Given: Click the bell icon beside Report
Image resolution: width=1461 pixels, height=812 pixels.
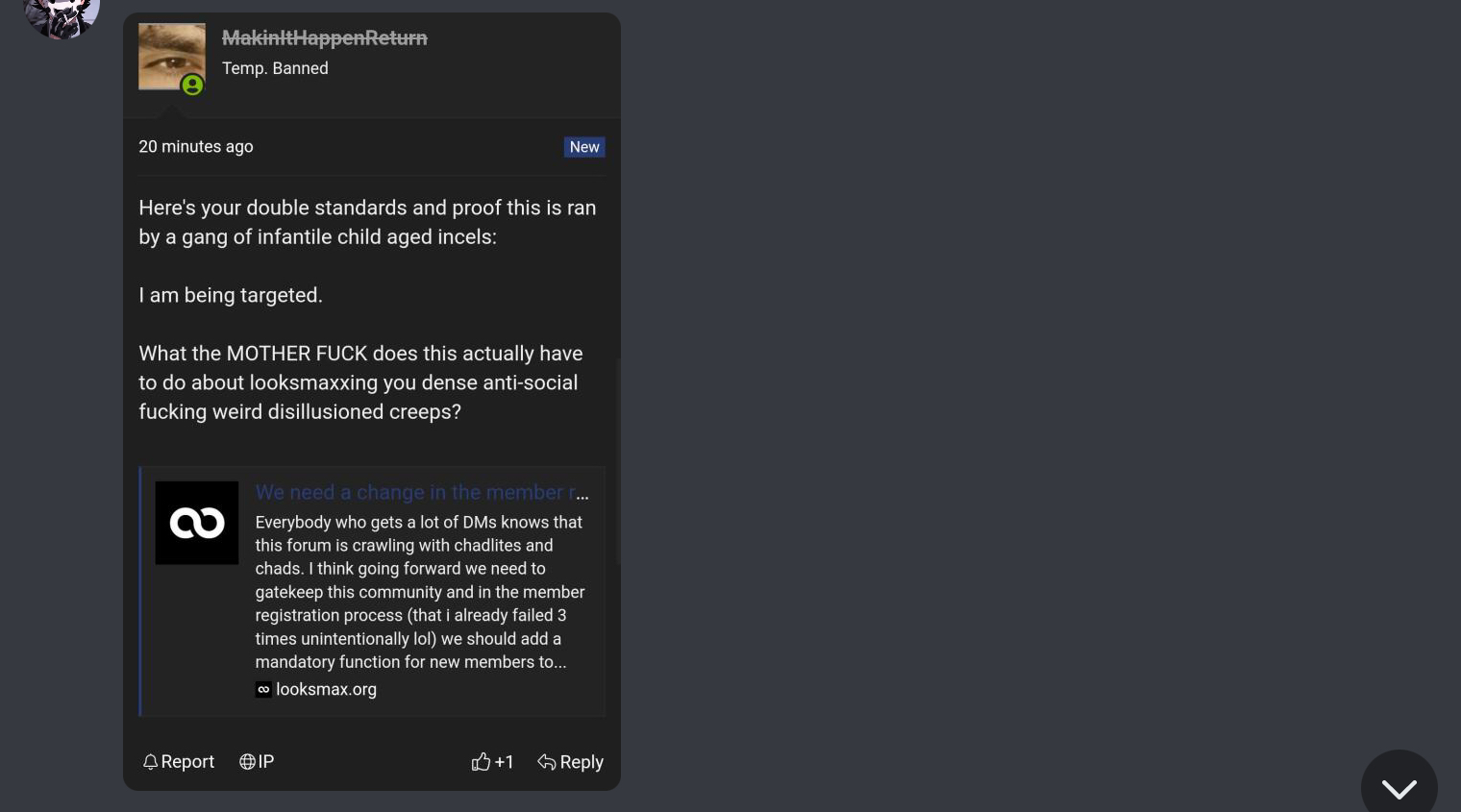Looking at the screenshot, I should (x=150, y=762).
